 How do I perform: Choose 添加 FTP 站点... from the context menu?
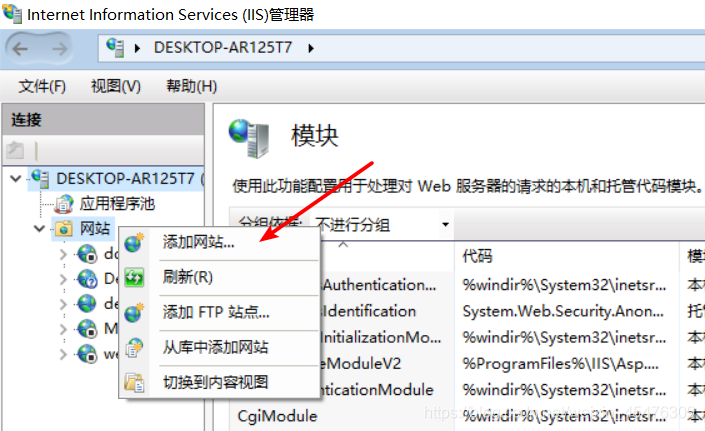tap(219, 312)
